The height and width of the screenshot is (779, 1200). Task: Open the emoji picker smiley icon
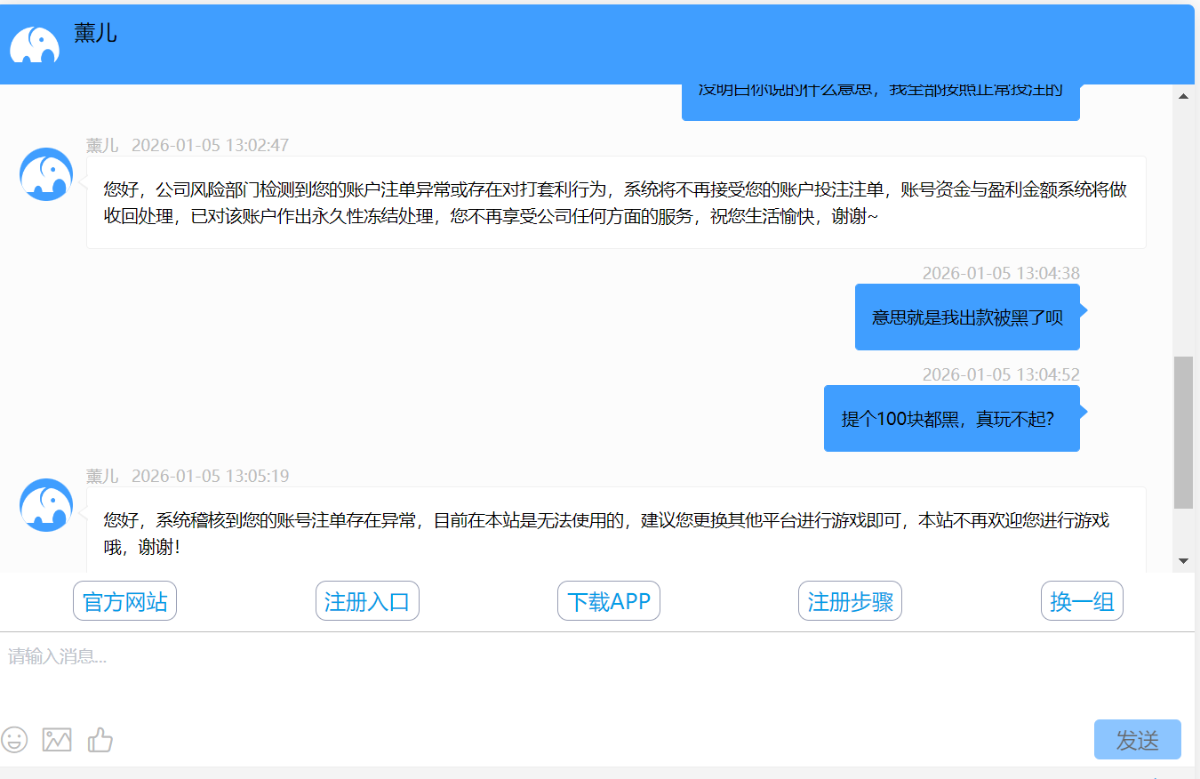(x=15, y=740)
